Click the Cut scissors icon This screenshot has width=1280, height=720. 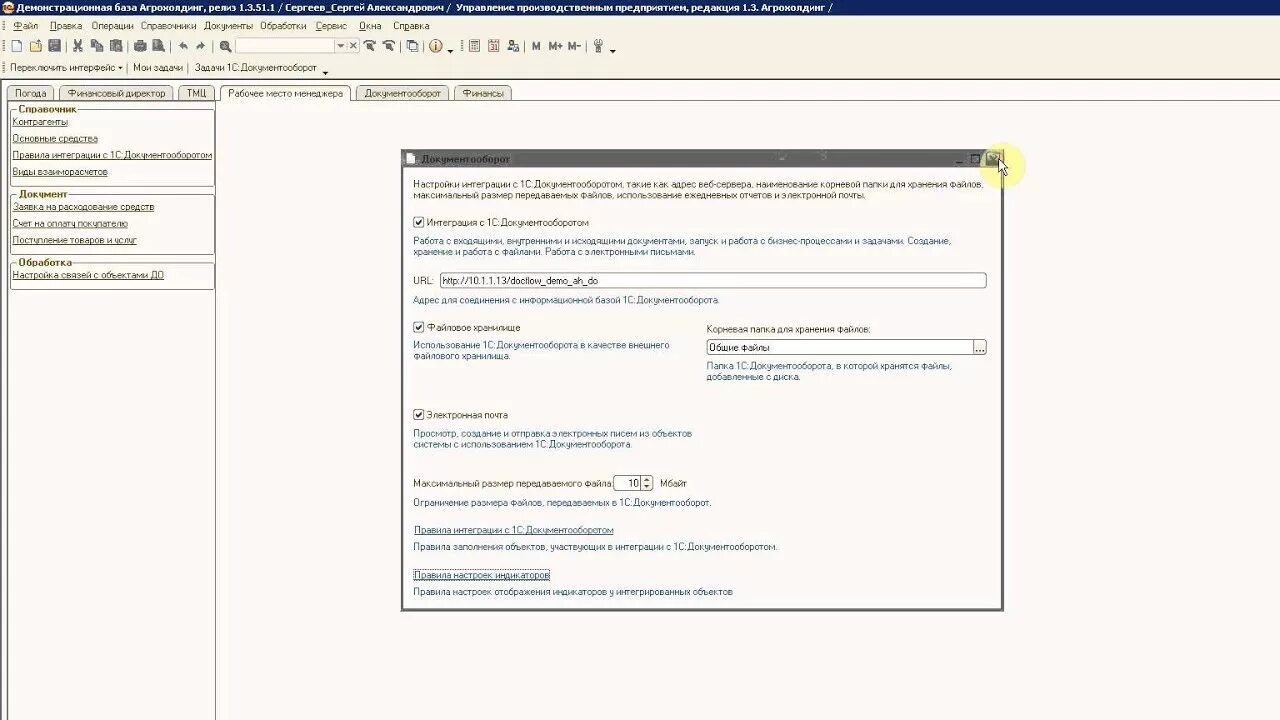(x=77, y=46)
